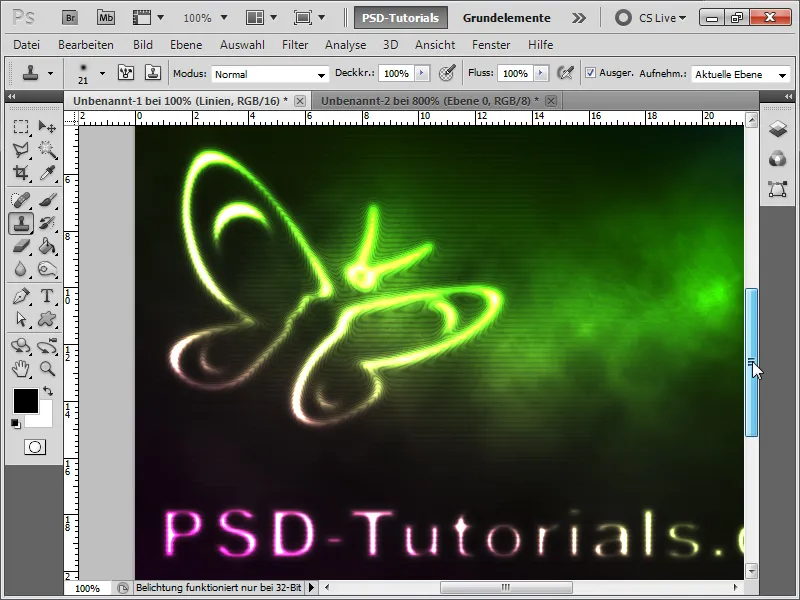800x600 pixels.
Task: Toggle tablet pressure for opacity
Action: (x=447, y=73)
